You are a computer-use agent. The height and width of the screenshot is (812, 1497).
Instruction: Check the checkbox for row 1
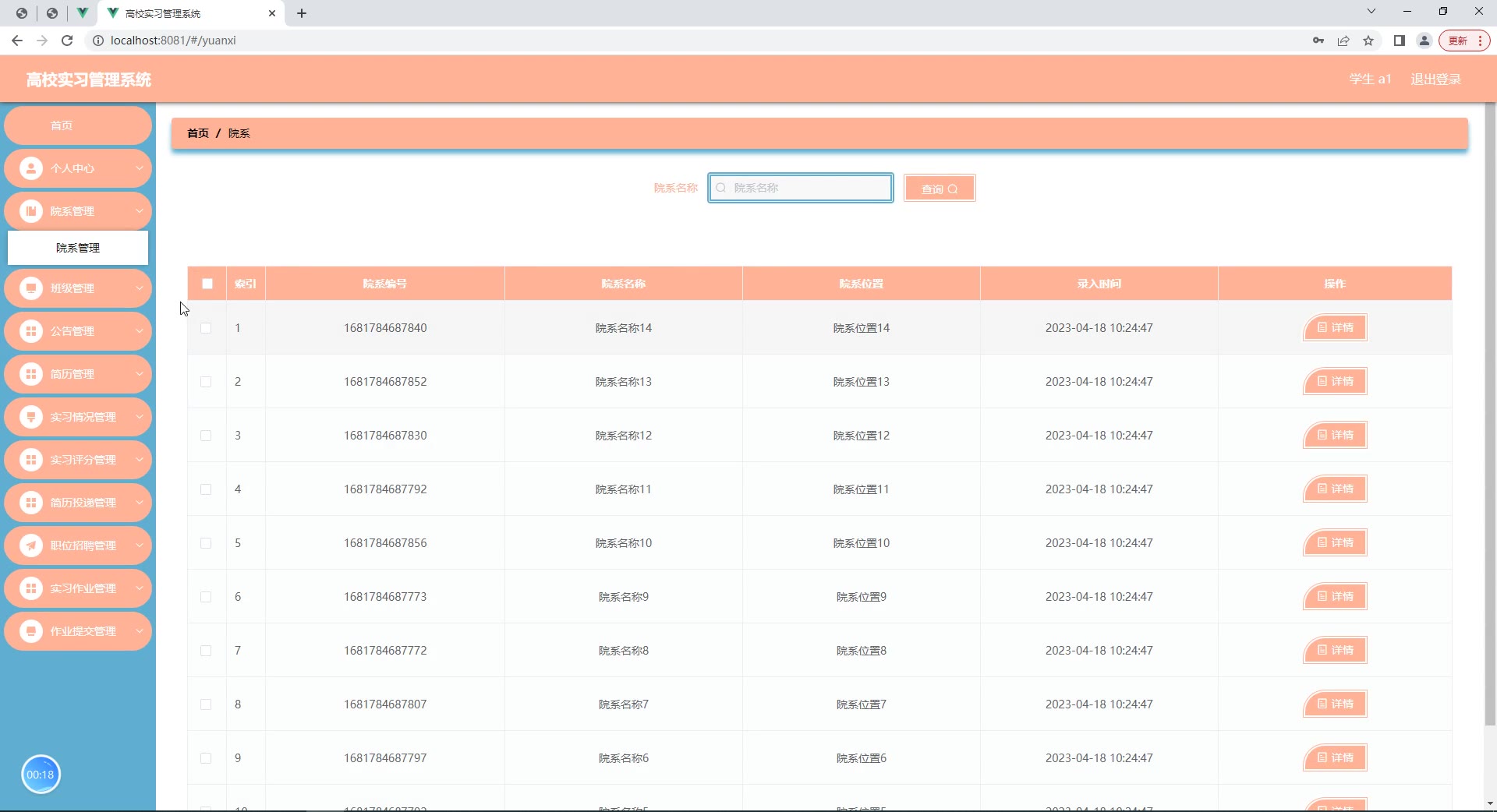click(206, 328)
